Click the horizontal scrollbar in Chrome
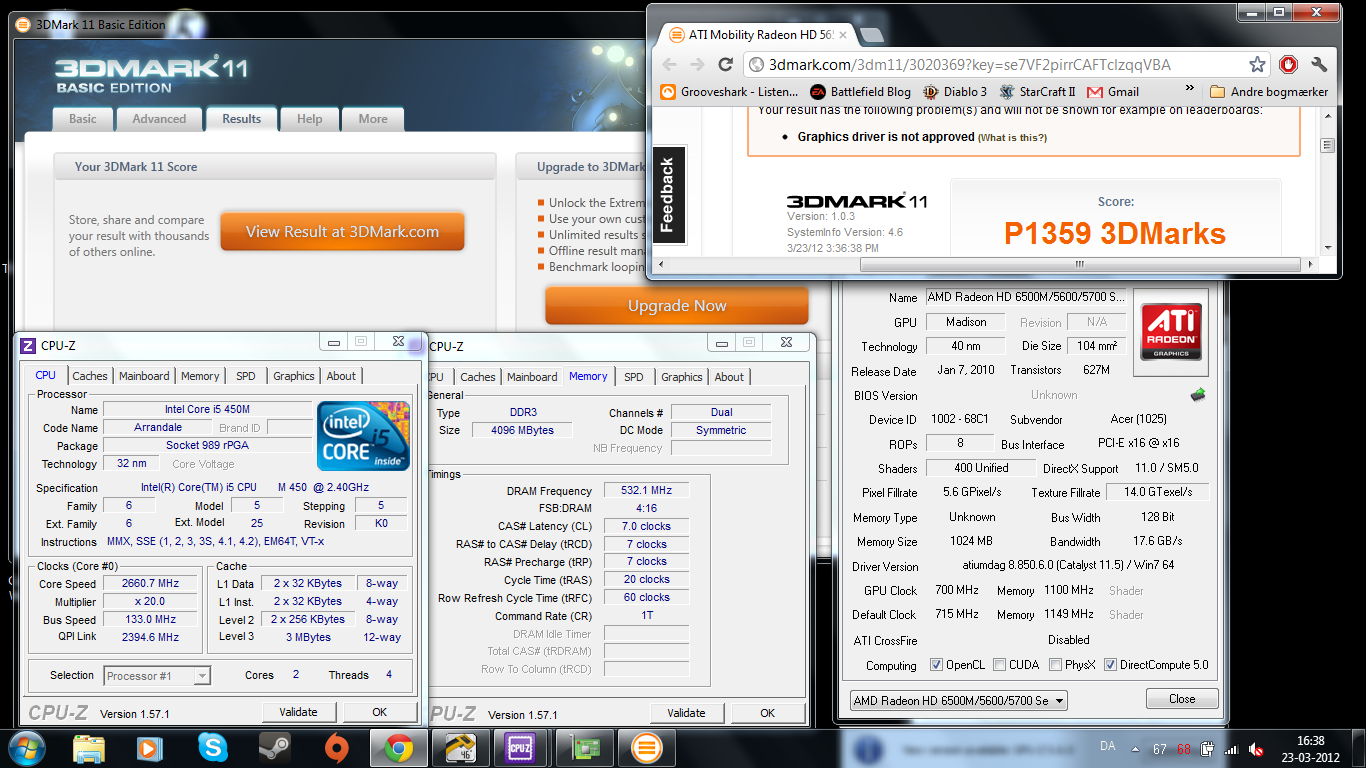Image resolution: width=1366 pixels, height=768 pixels. (x=1079, y=265)
